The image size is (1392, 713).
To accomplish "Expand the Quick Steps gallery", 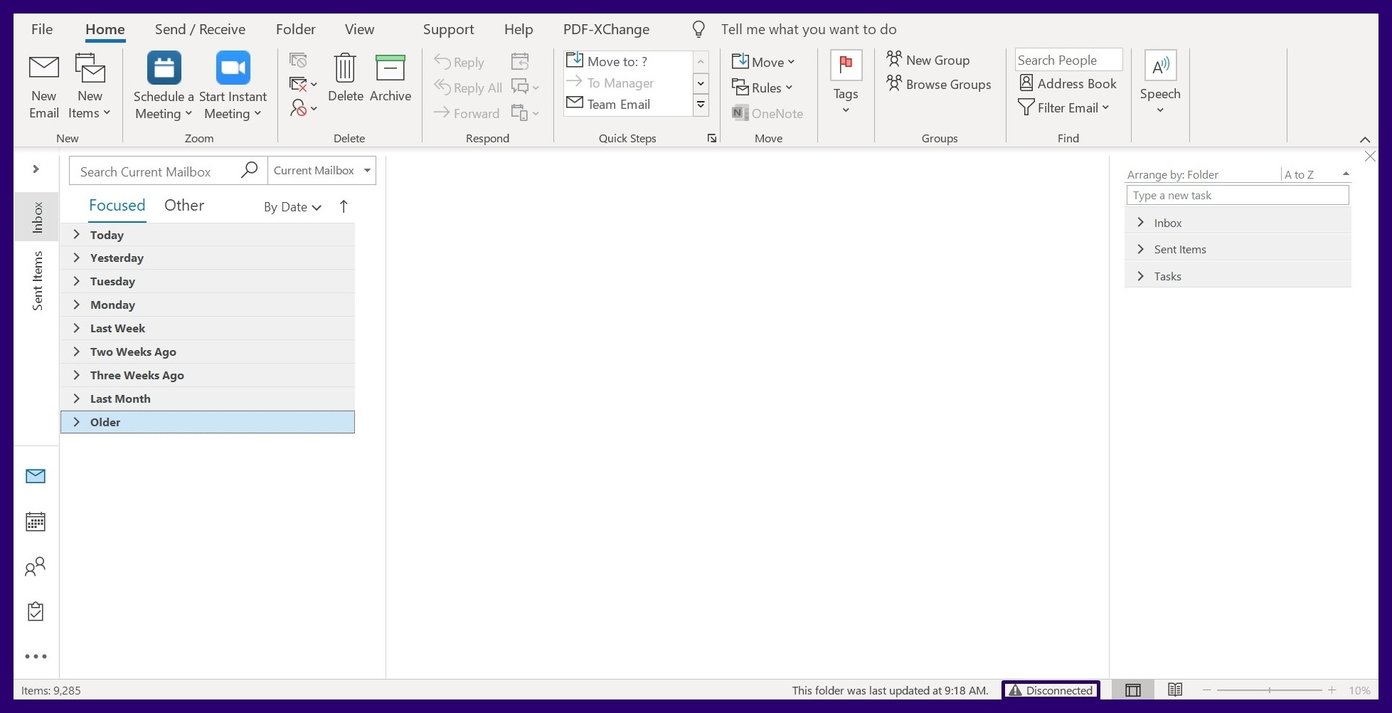I will pyautogui.click(x=701, y=105).
